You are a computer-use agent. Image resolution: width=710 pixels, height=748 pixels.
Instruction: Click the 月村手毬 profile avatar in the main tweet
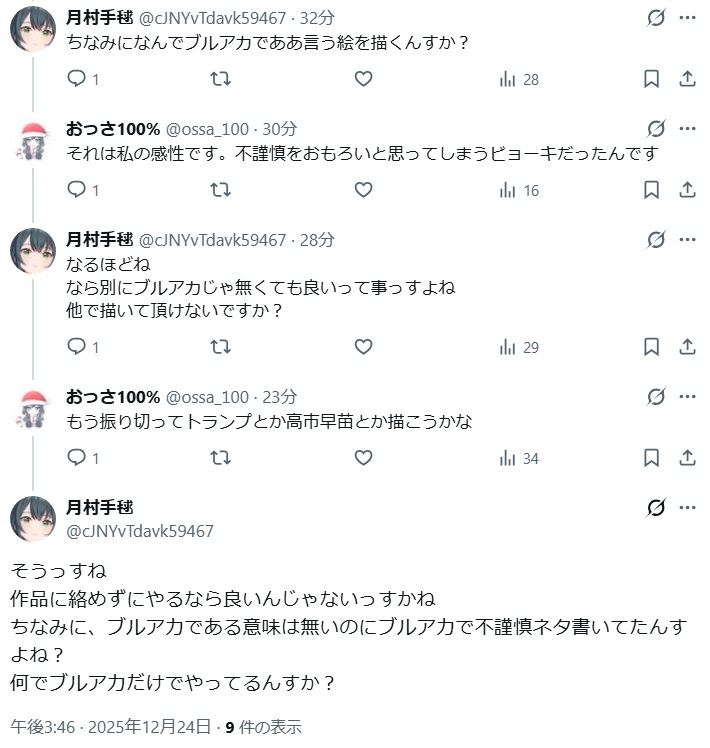pos(33,518)
